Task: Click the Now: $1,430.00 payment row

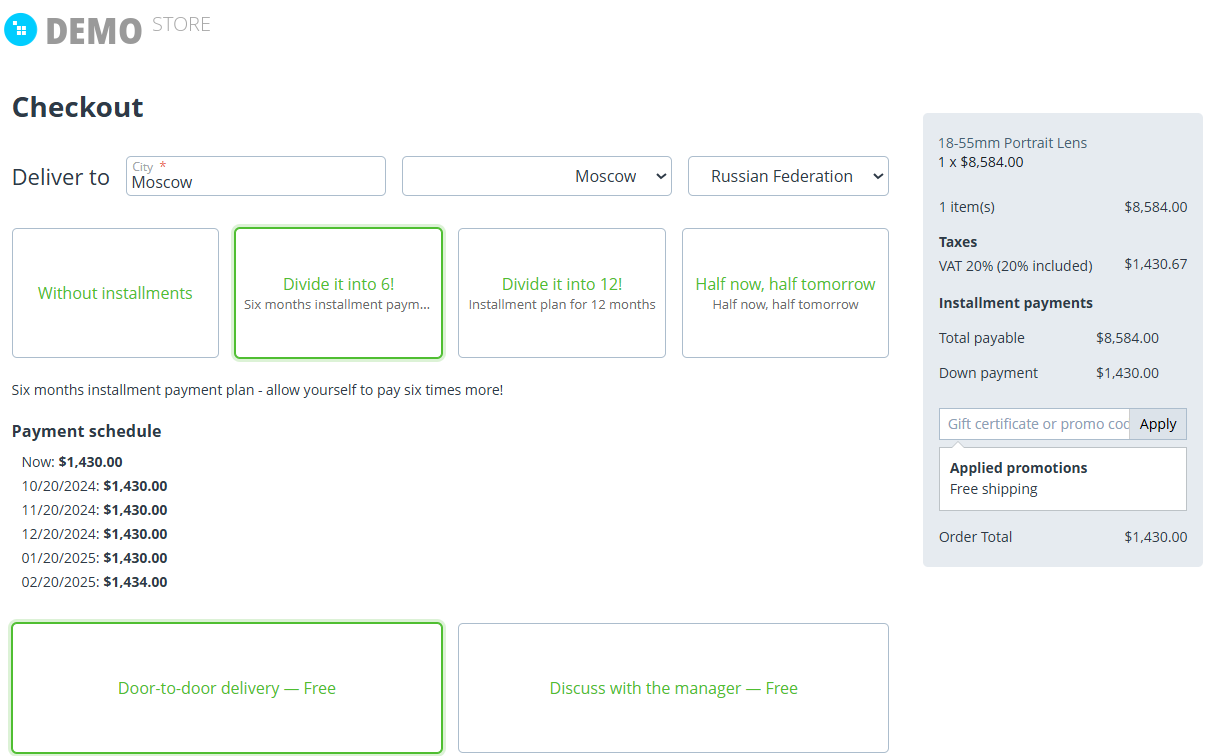Action: point(72,462)
